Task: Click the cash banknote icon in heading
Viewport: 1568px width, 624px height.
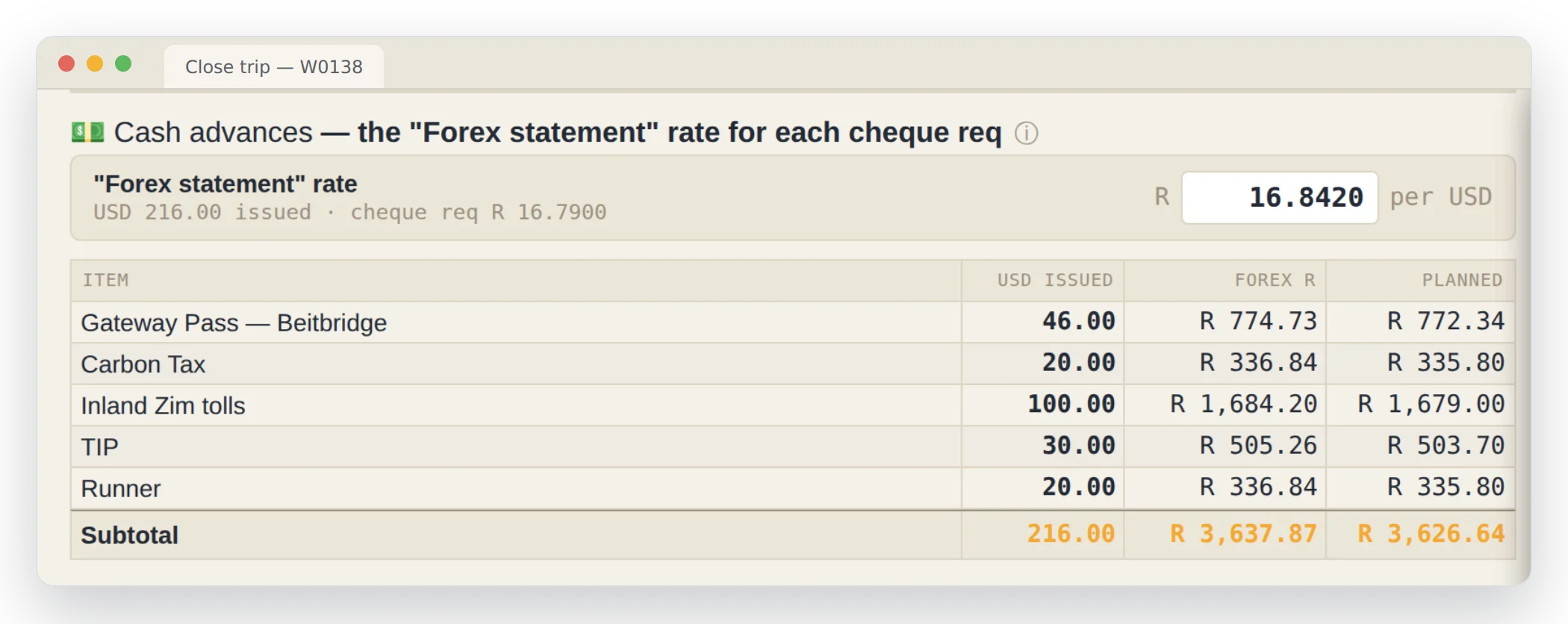Action: pos(87,132)
